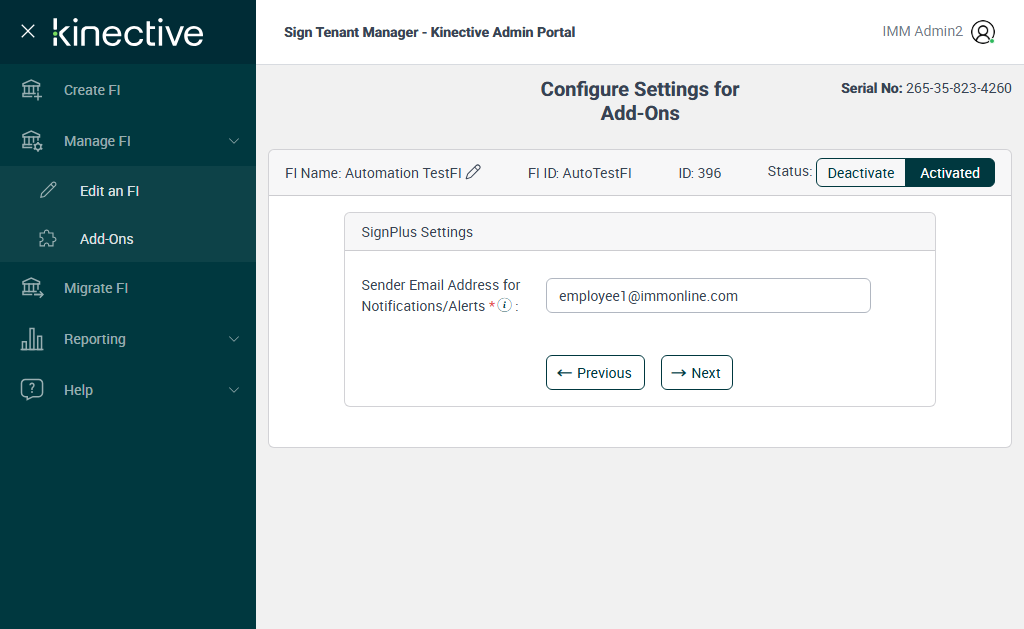Image resolution: width=1024 pixels, height=629 pixels.
Task: Expand the Reporting menu chevron
Action: click(234, 339)
